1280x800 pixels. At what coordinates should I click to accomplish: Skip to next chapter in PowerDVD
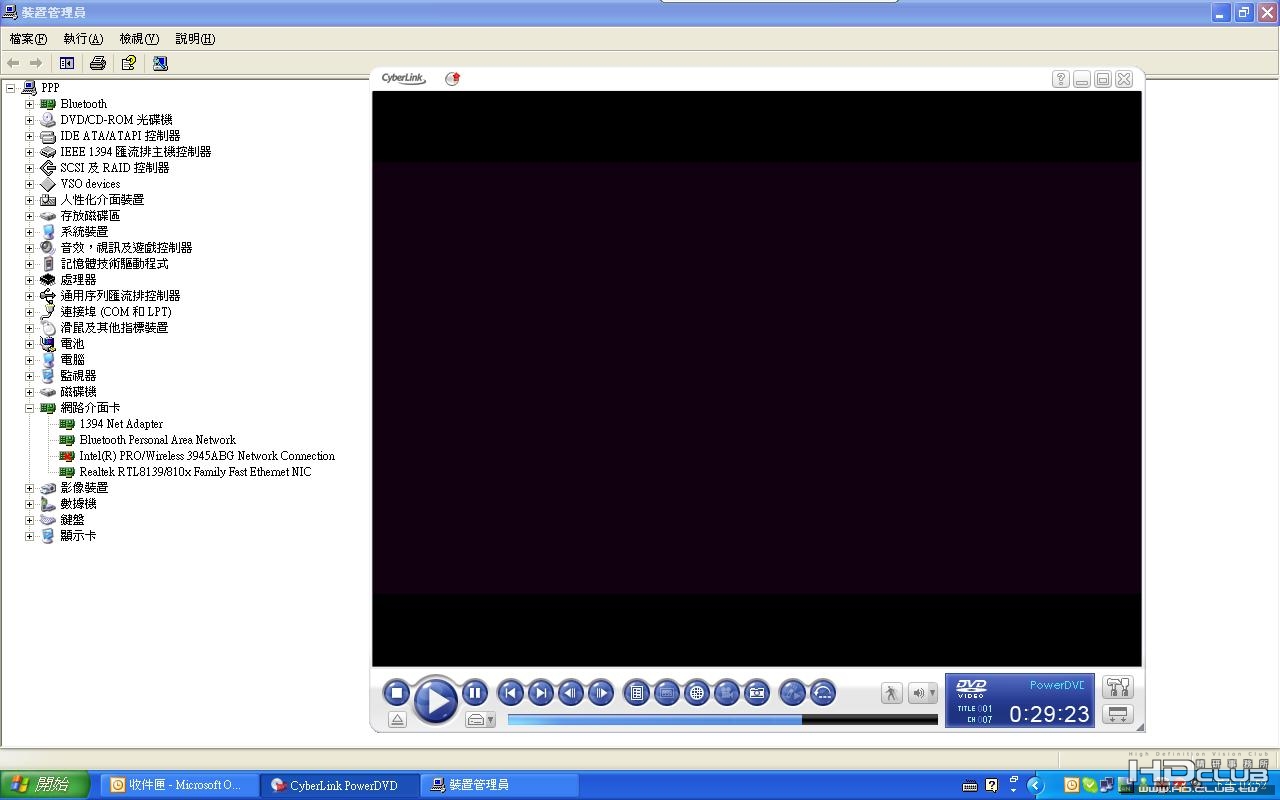pyautogui.click(x=540, y=692)
